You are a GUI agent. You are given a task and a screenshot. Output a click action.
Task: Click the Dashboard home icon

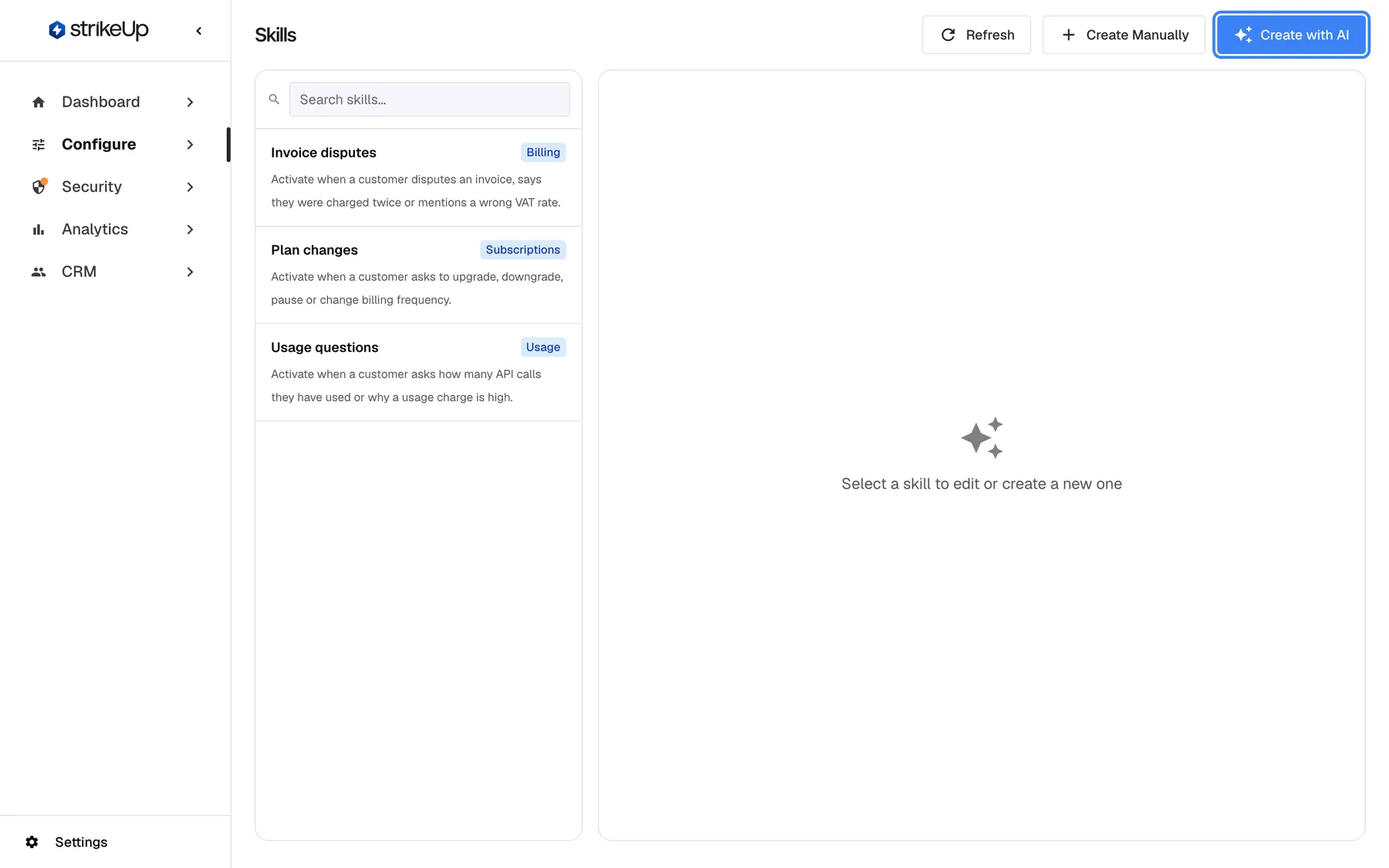pyautogui.click(x=39, y=102)
